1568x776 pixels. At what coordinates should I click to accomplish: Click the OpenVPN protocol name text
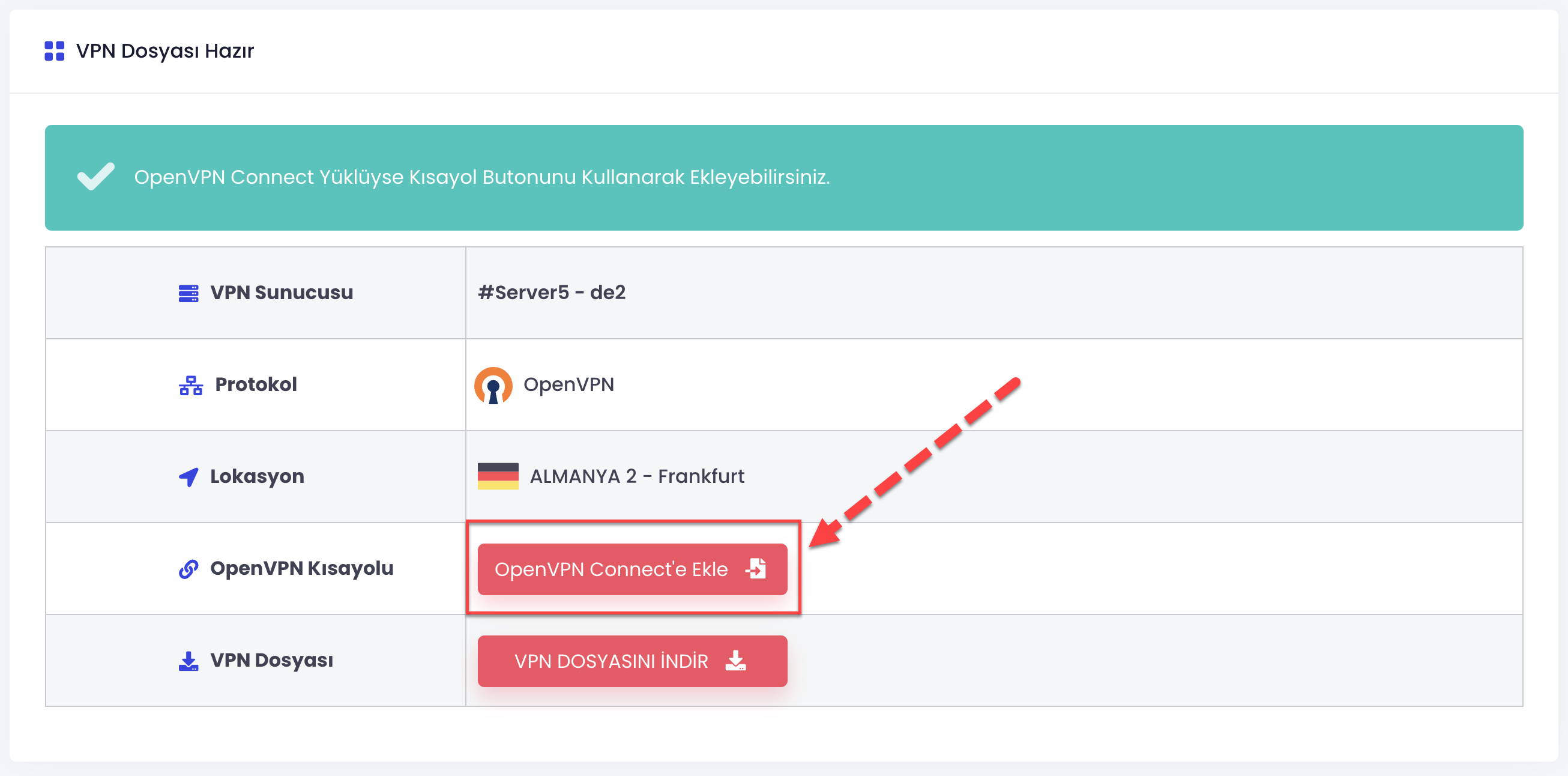pyautogui.click(x=568, y=385)
